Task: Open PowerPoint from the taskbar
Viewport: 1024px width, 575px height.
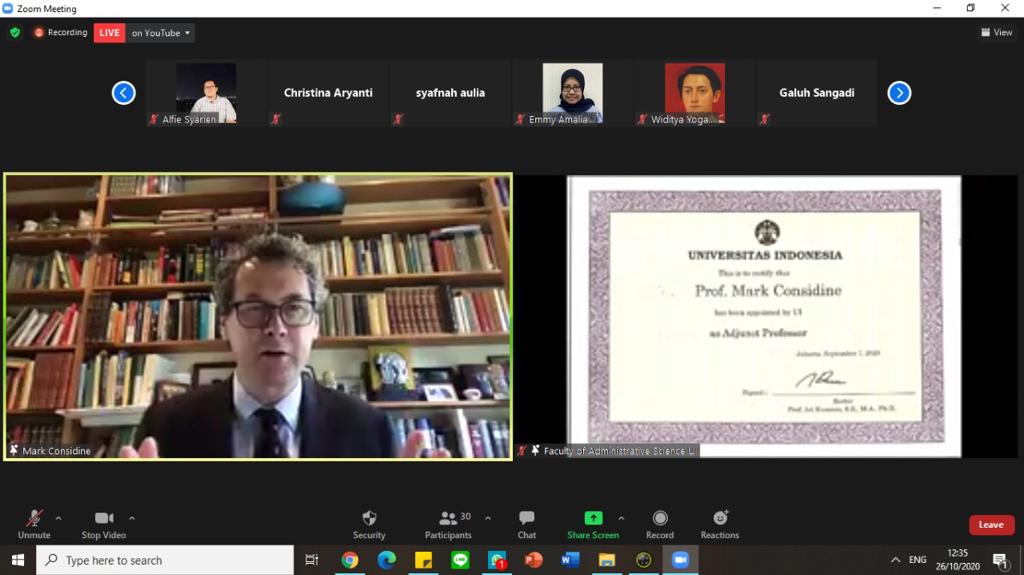Action: tap(534, 560)
